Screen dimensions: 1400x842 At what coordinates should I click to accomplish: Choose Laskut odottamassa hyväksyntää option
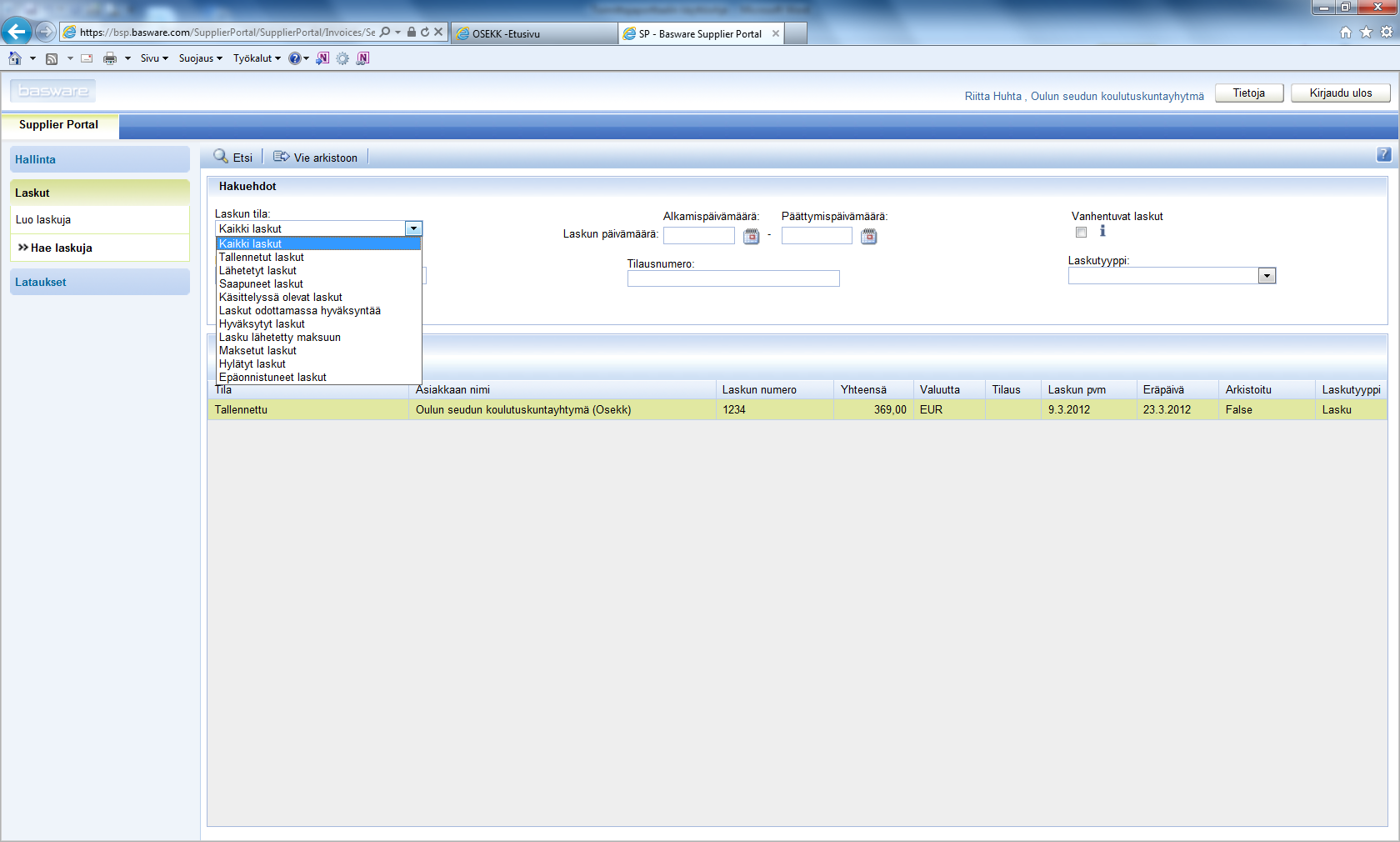pyautogui.click(x=318, y=310)
